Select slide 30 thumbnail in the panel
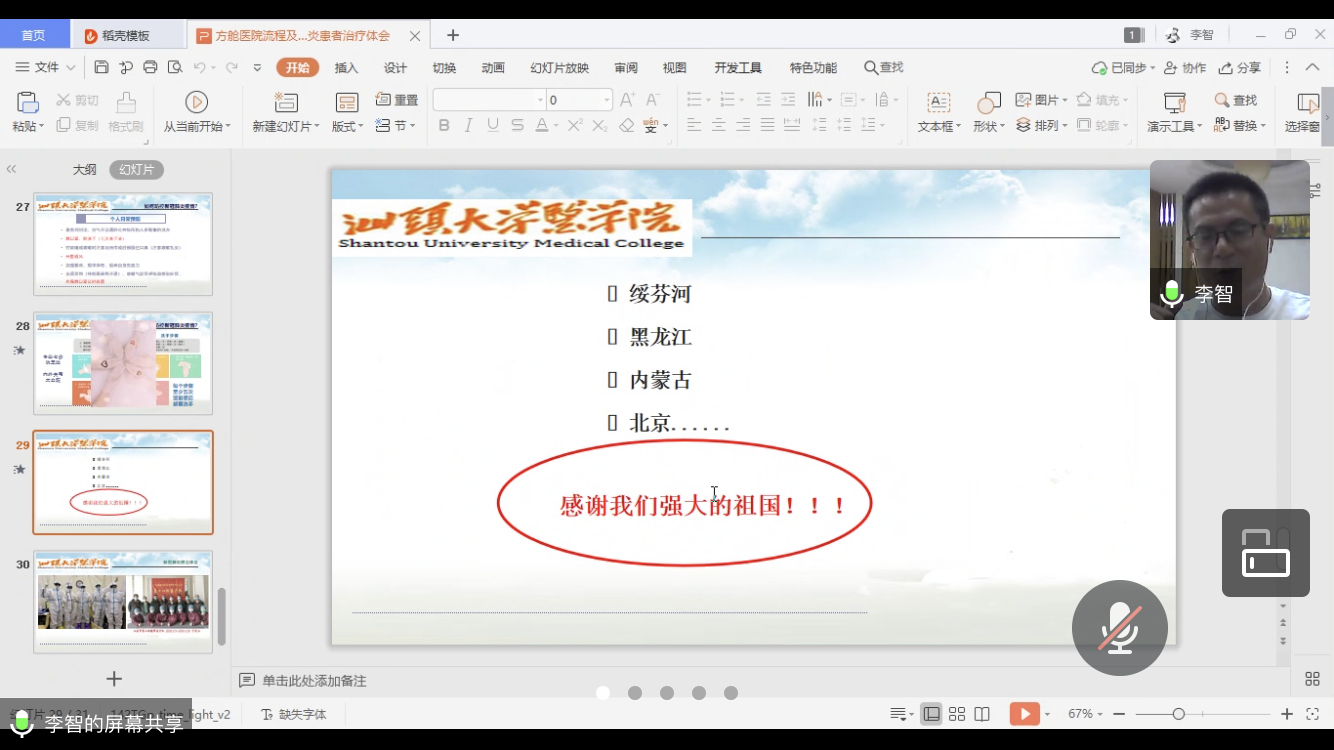The image size is (1334, 750). pyautogui.click(x=123, y=601)
